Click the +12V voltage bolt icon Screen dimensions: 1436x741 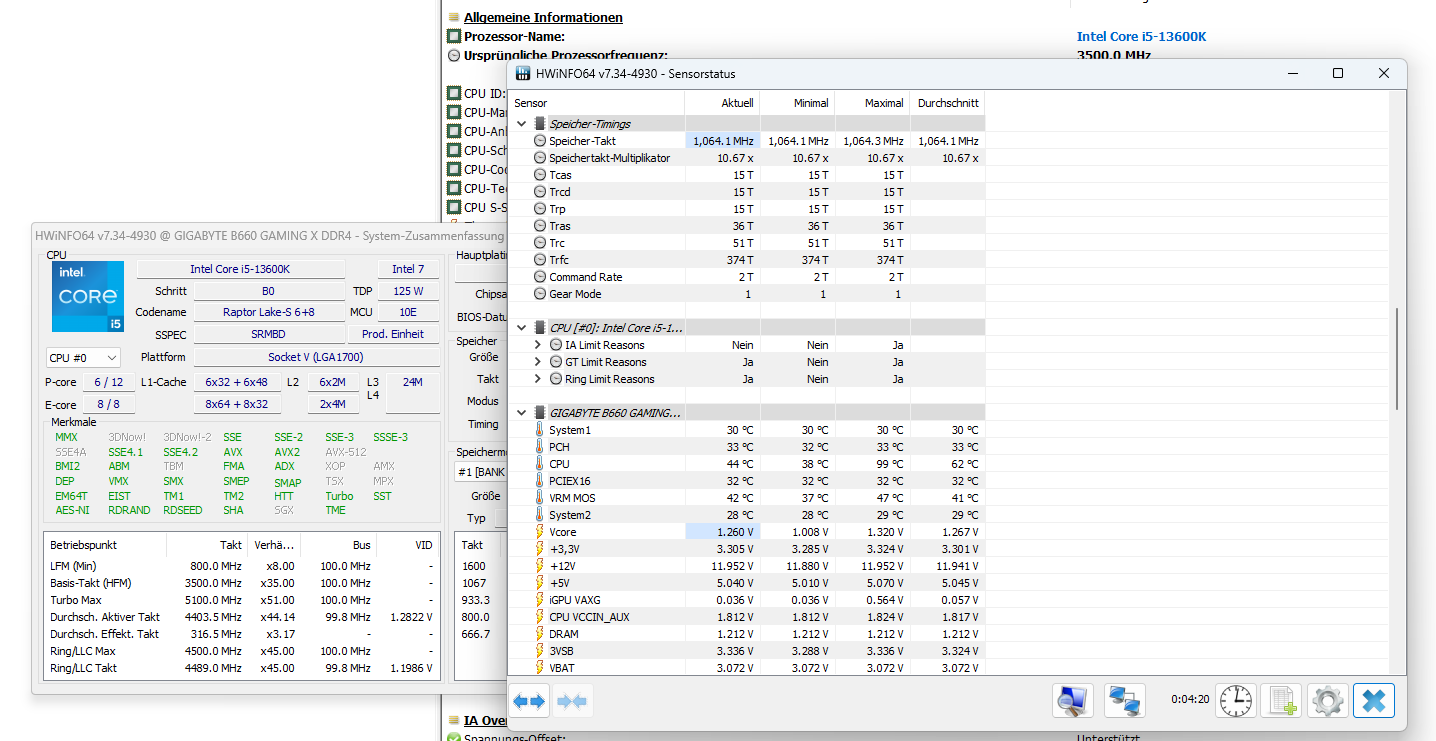540,566
